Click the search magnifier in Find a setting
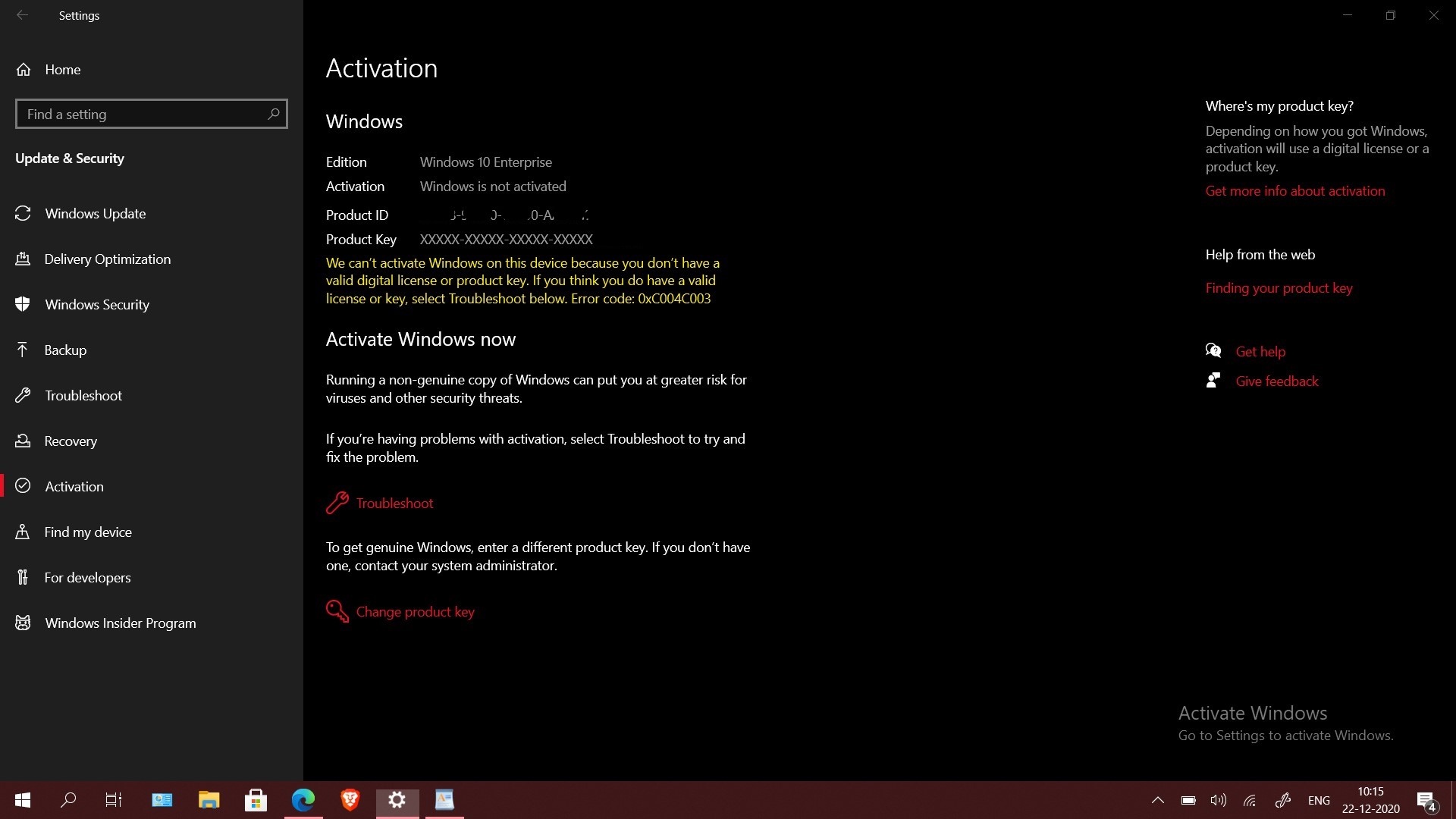 pos(274,114)
